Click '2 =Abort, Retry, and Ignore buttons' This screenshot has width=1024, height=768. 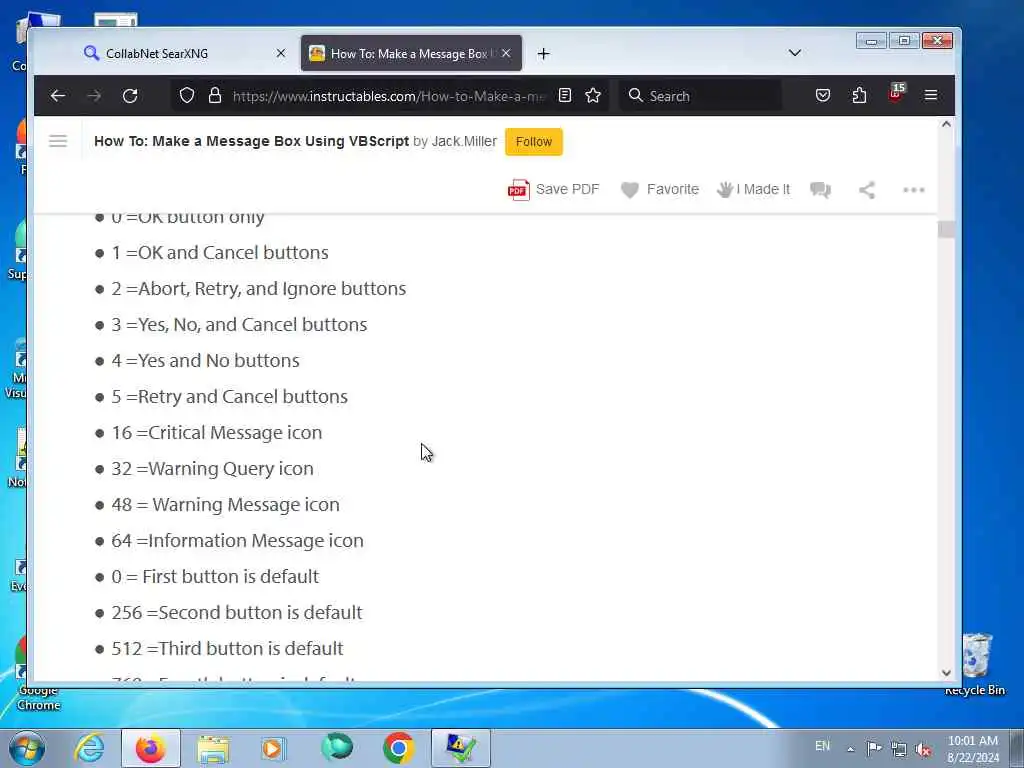click(x=259, y=289)
